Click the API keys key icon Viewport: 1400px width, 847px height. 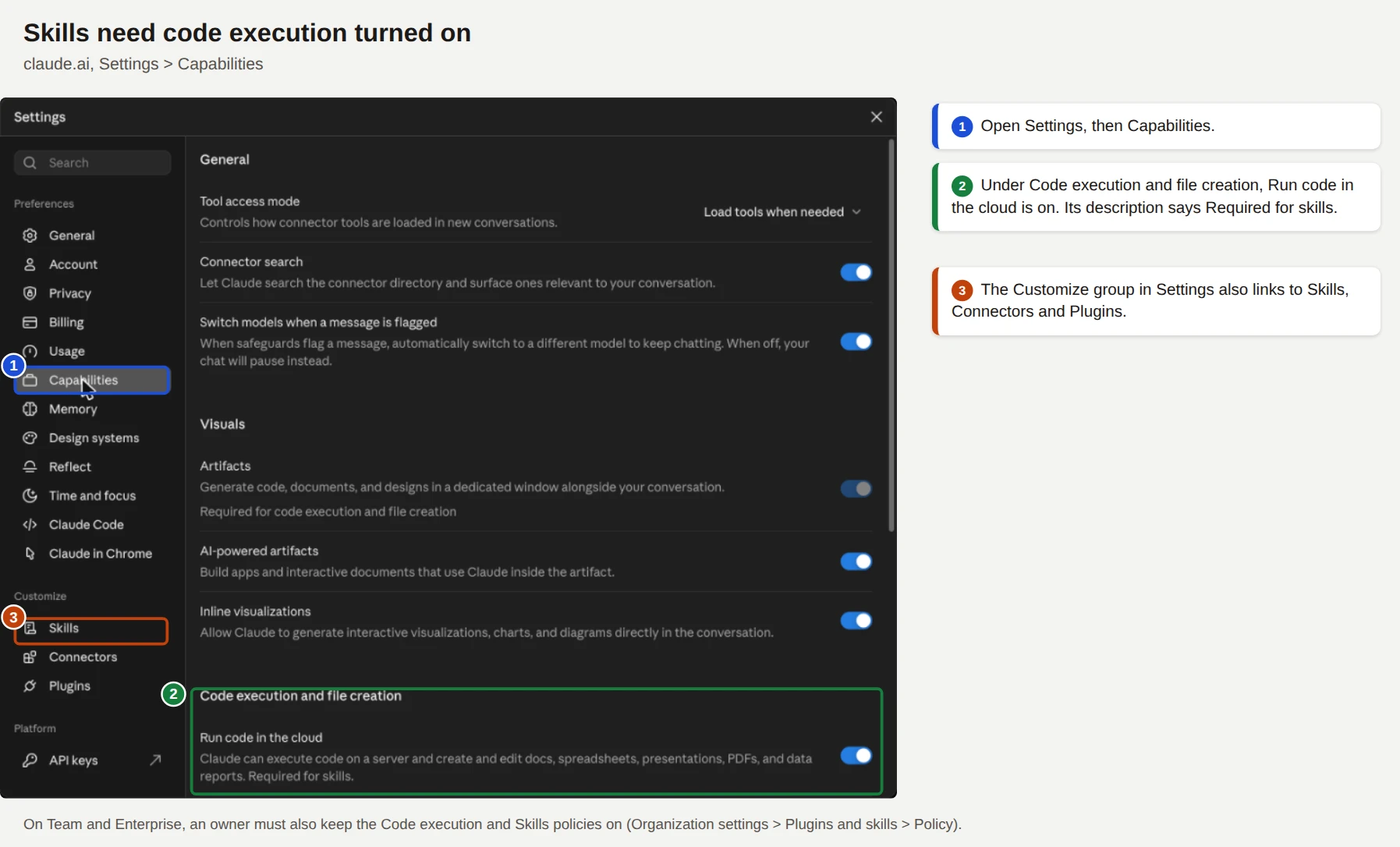tap(30, 760)
